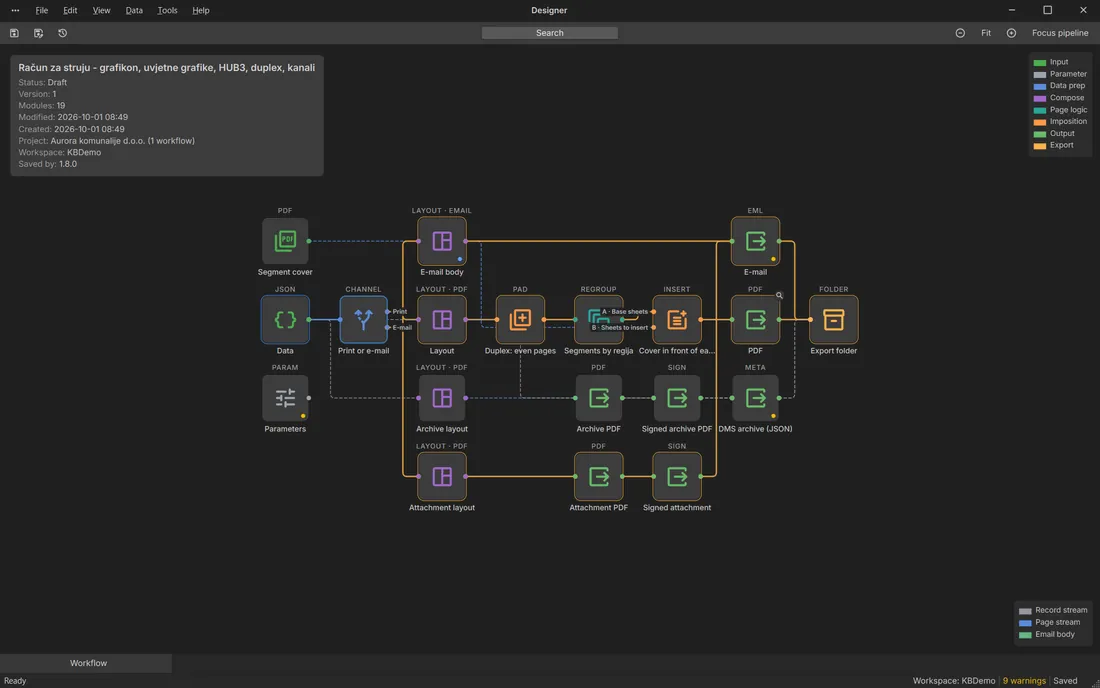Click the Print output port label

pyautogui.click(x=399, y=311)
